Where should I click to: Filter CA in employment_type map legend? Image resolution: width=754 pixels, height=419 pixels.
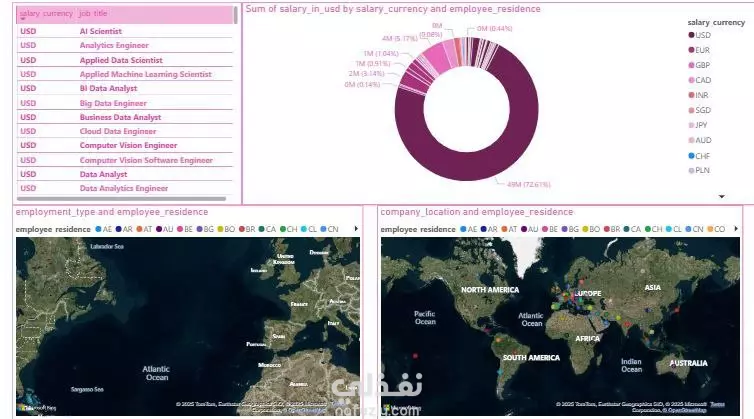tap(267, 229)
